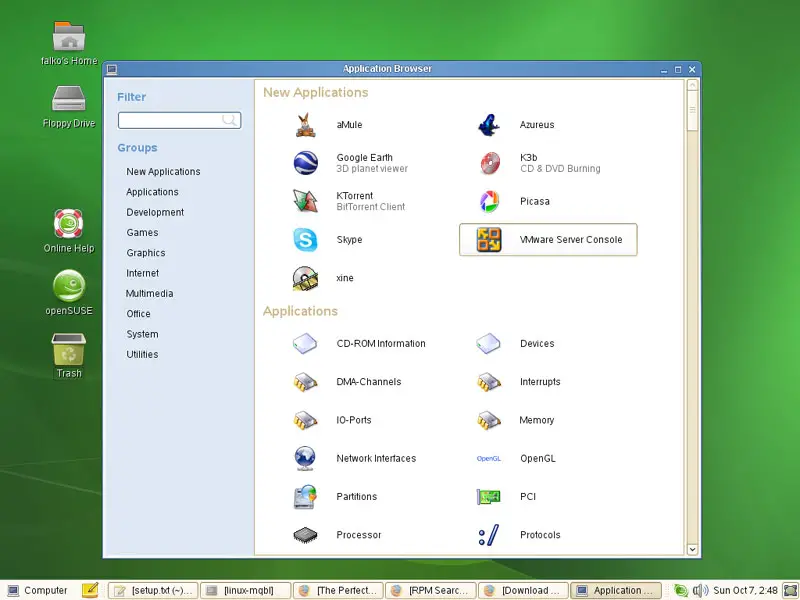This screenshot has height=600, width=800.
Task: Launch the xine media player icon
Action: point(305,278)
